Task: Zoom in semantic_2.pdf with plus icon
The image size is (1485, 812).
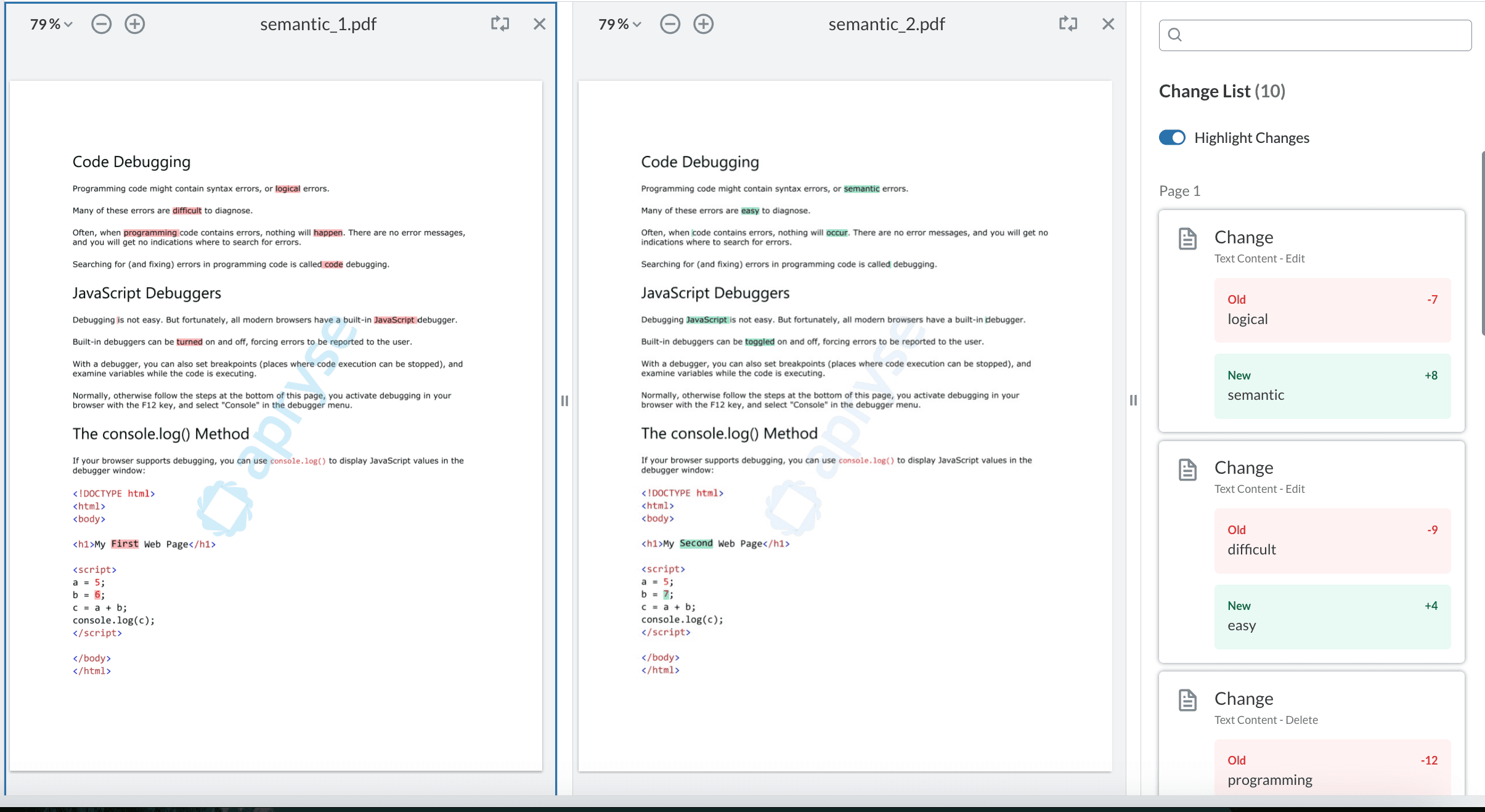Action: [x=703, y=24]
